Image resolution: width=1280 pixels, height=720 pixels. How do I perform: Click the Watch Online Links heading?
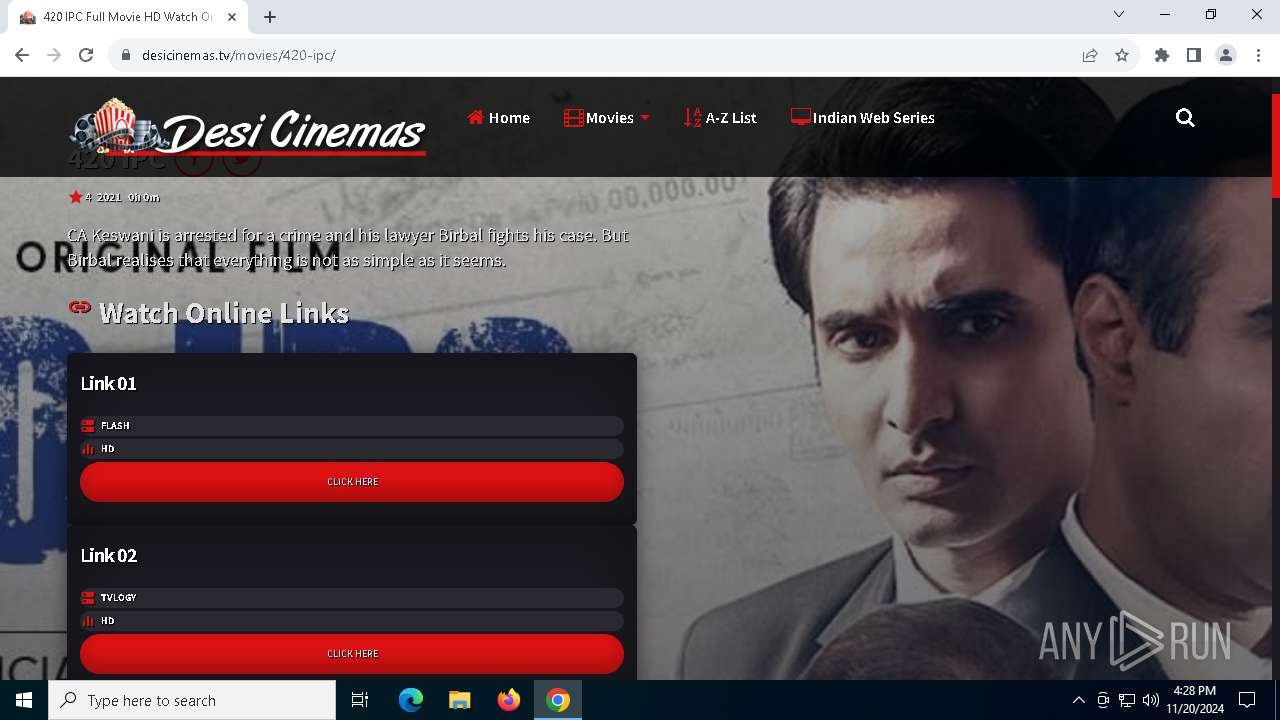pos(224,313)
